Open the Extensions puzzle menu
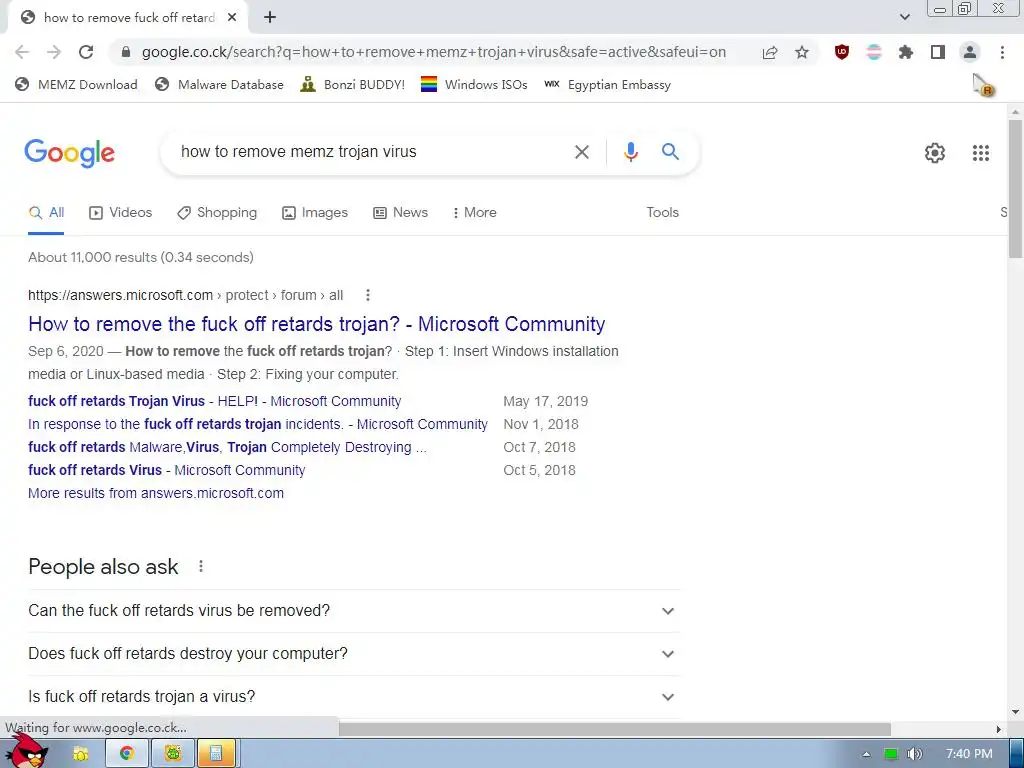Image resolution: width=1024 pixels, height=768 pixels. (905, 52)
